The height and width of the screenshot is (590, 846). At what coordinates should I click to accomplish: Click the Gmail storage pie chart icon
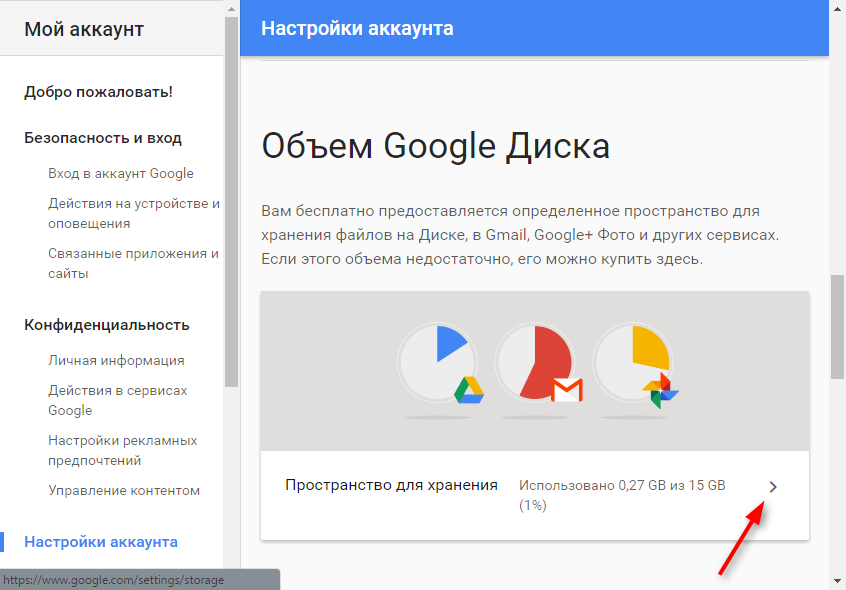(538, 364)
